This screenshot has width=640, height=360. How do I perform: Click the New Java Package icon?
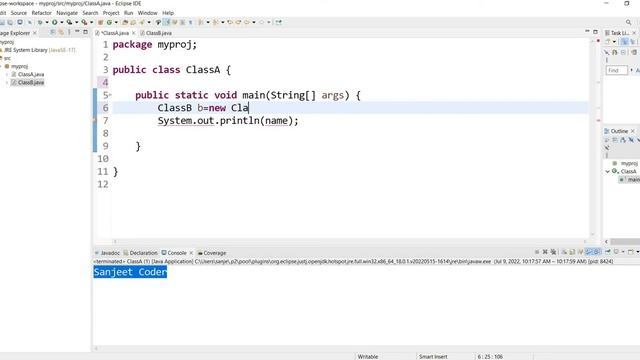tap(100, 22)
